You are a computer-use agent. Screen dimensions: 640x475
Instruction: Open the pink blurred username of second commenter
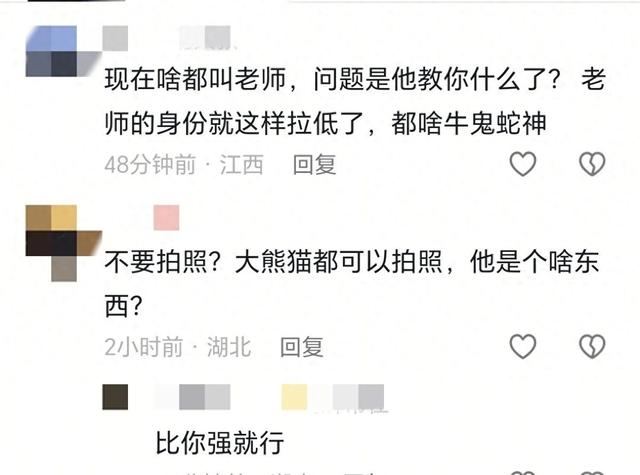click(x=167, y=218)
